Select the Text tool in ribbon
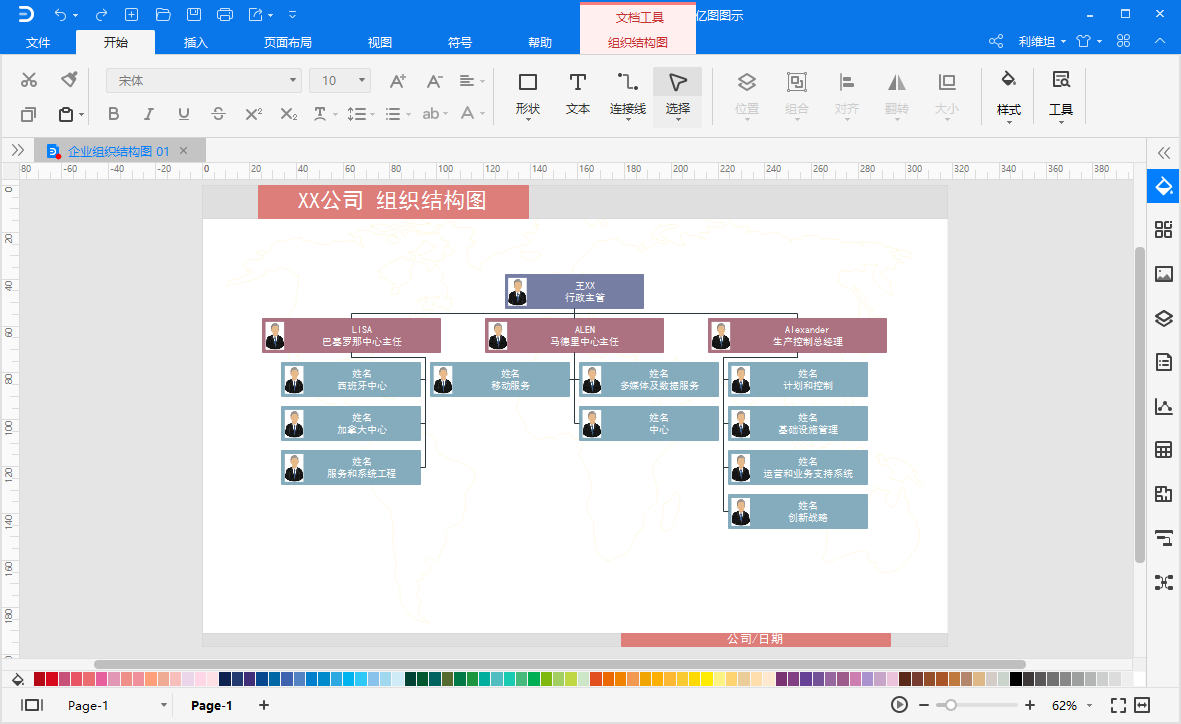The width and height of the screenshot is (1181, 724). tap(578, 93)
